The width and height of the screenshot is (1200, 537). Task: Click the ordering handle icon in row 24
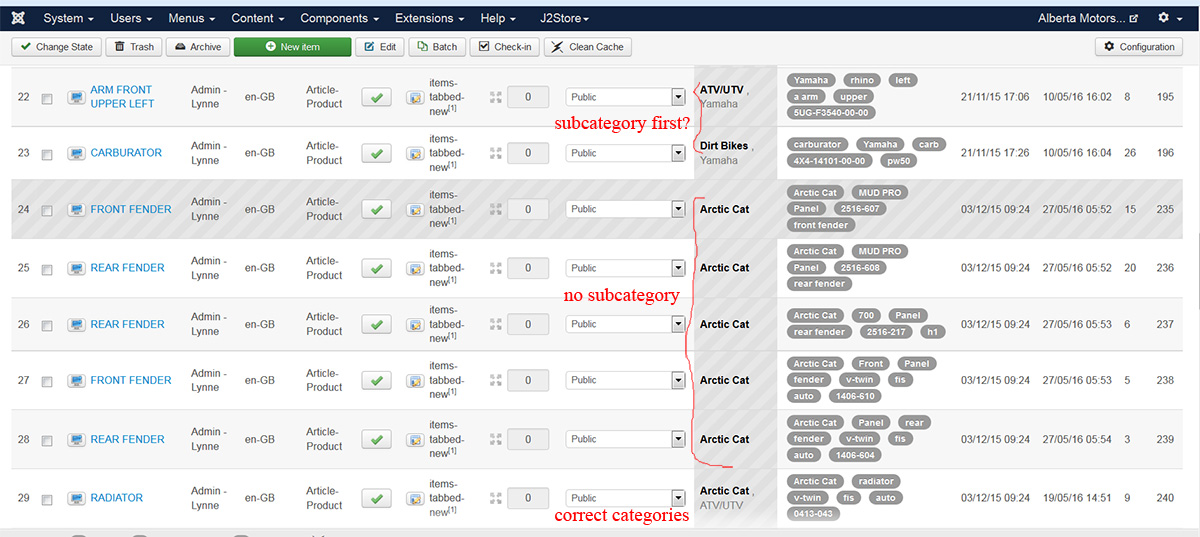(495, 209)
